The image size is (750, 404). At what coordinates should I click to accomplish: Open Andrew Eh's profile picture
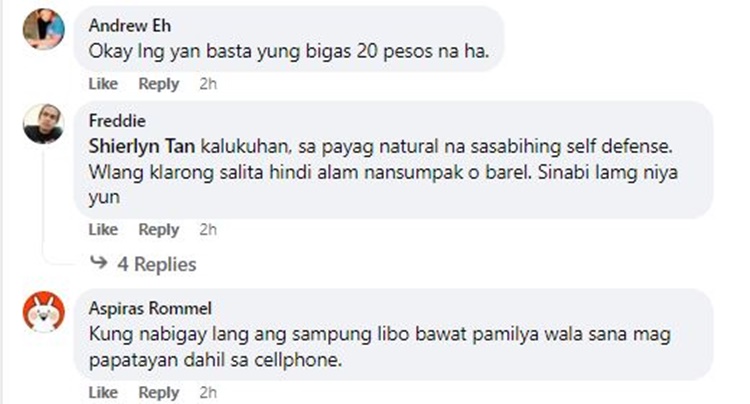44,28
